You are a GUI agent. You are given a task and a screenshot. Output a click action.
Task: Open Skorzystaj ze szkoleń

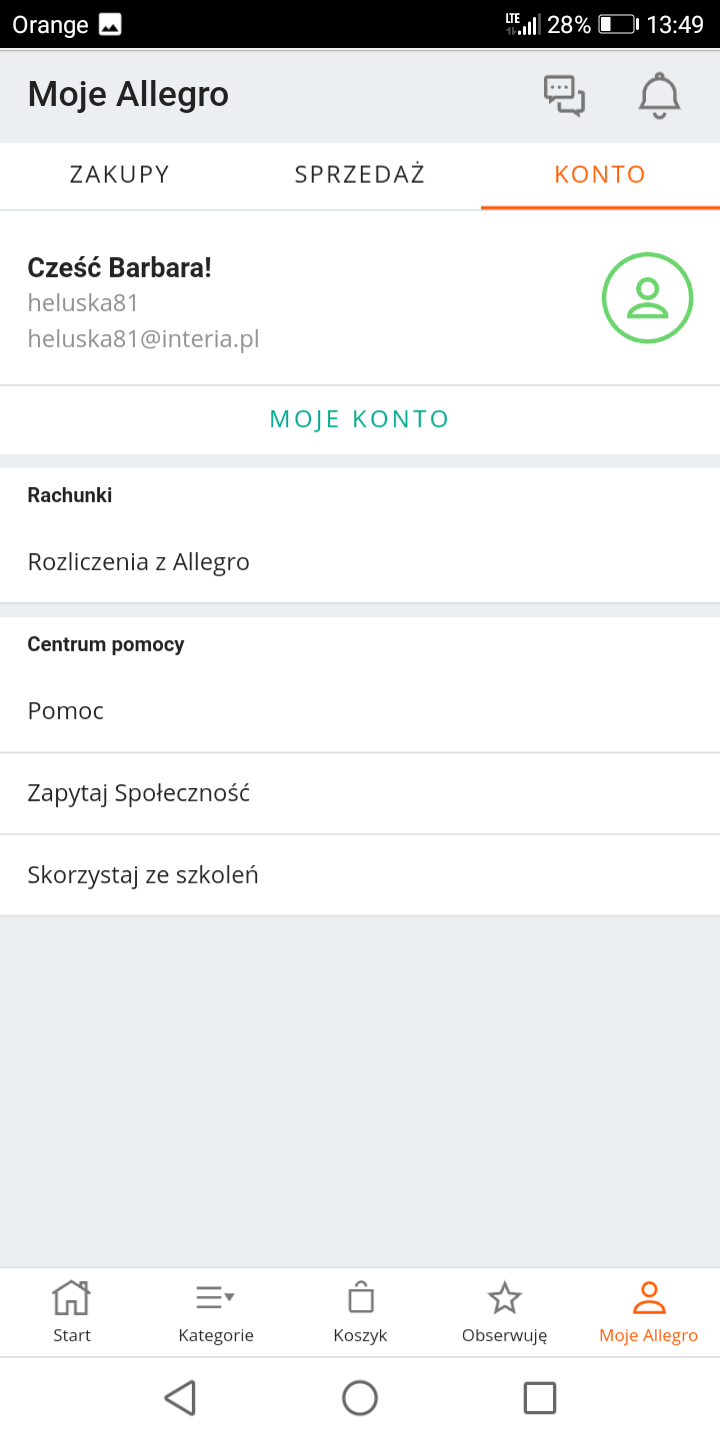pos(142,874)
